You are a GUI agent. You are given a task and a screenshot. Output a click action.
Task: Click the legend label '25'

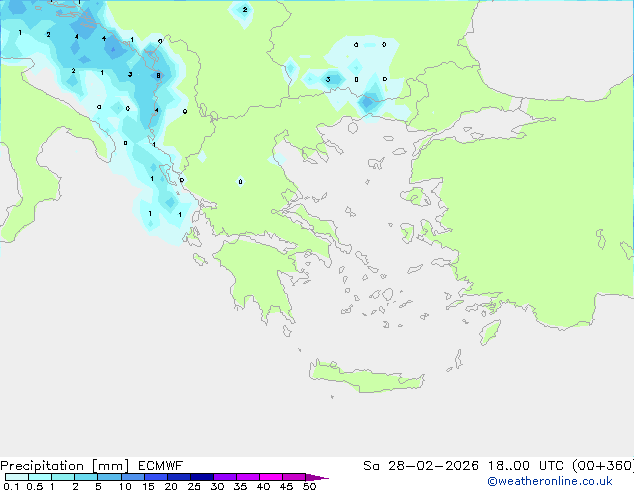click(194, 486)
